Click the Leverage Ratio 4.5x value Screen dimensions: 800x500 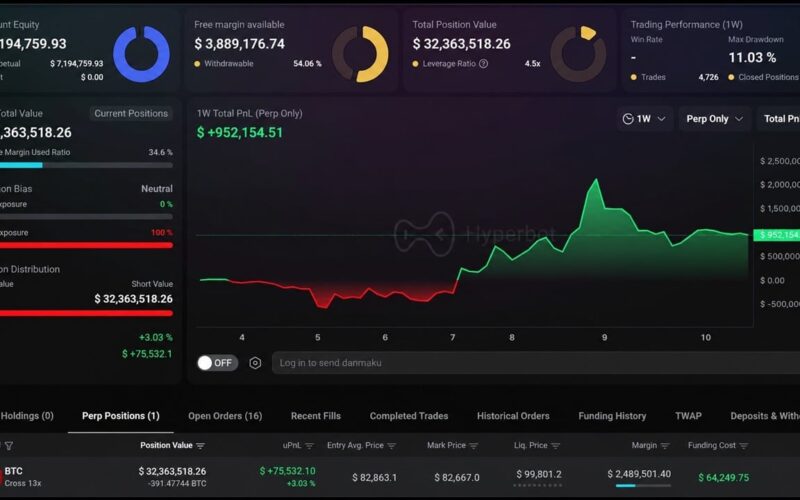pos(532,64)
